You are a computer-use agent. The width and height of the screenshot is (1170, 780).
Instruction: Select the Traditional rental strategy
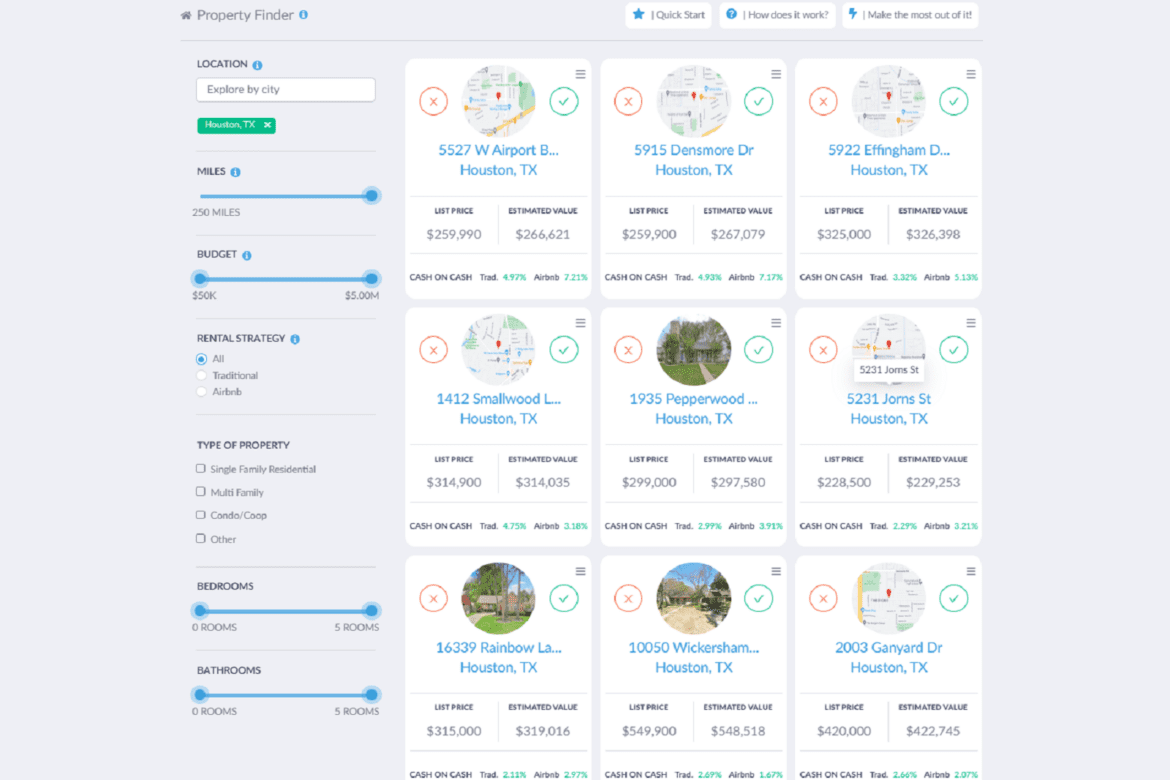pyautogui.click(x=202, y=376)
